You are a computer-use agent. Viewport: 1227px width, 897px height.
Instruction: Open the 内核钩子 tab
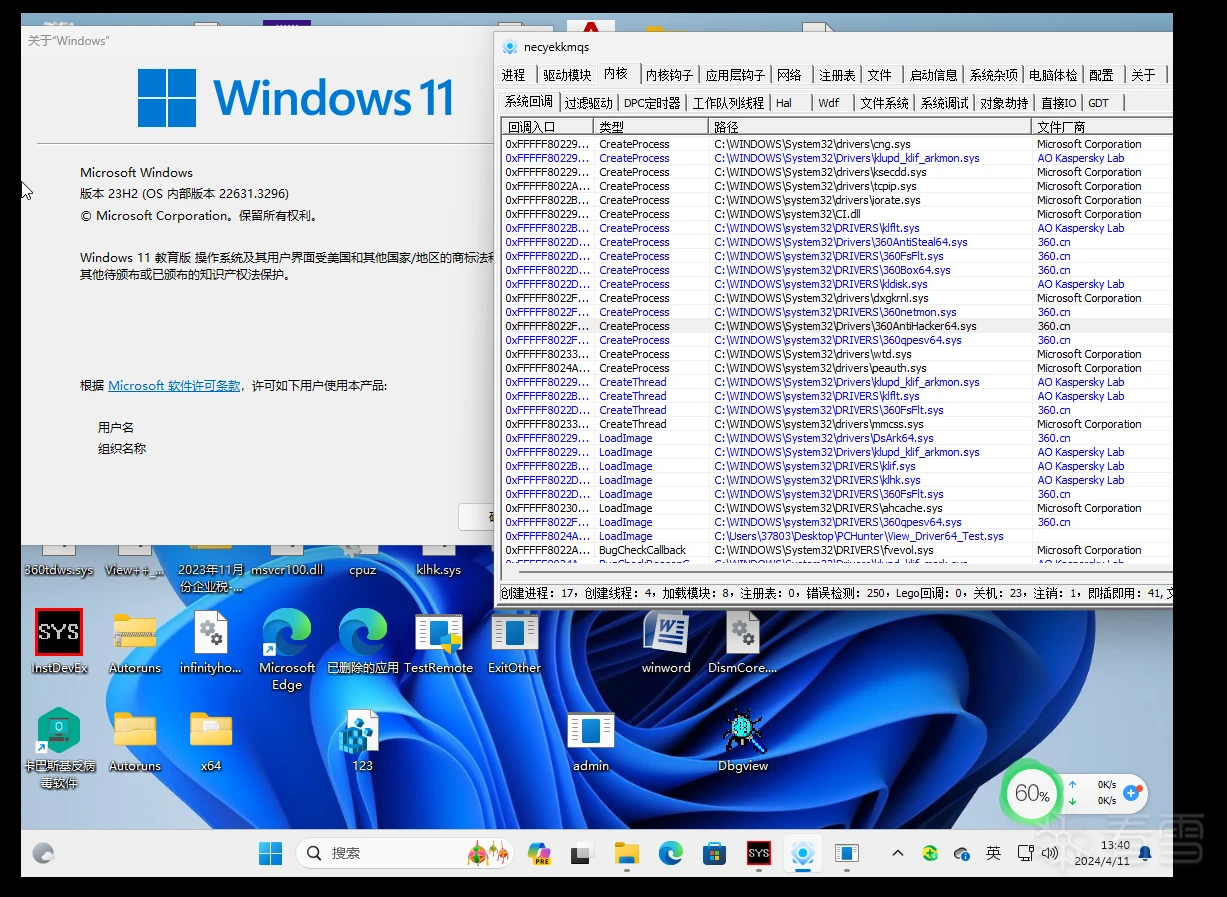[669, 75]
